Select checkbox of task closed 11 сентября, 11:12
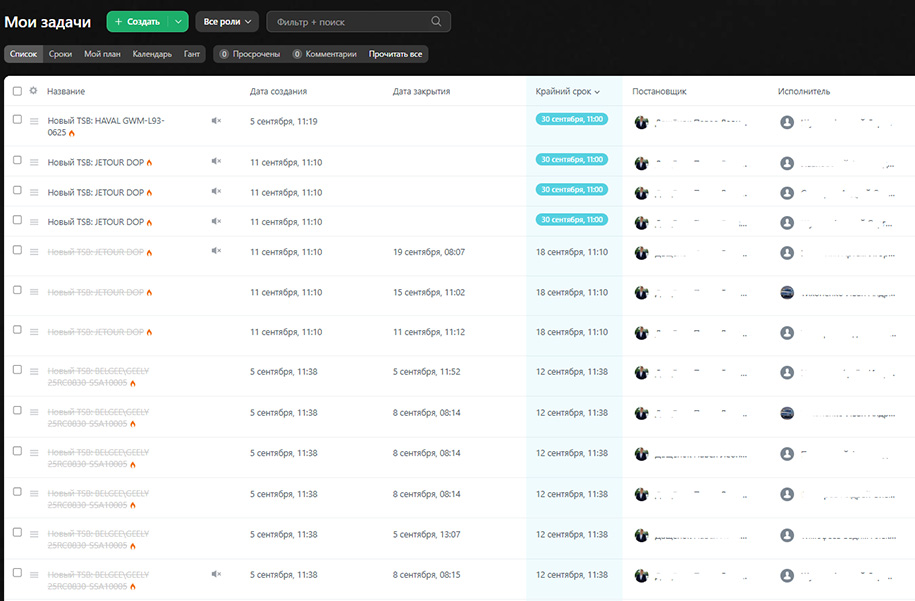 17,330
